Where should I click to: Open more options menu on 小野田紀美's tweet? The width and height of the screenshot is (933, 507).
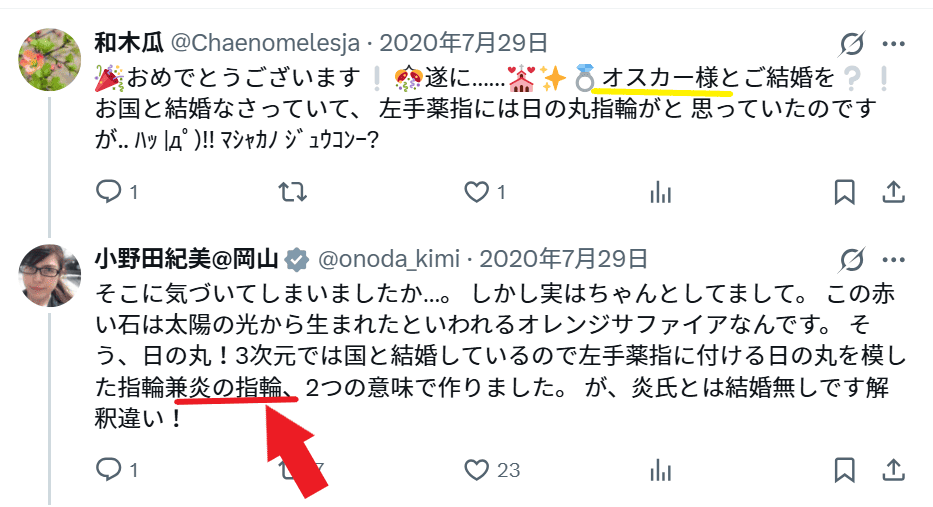click(894, 259)
